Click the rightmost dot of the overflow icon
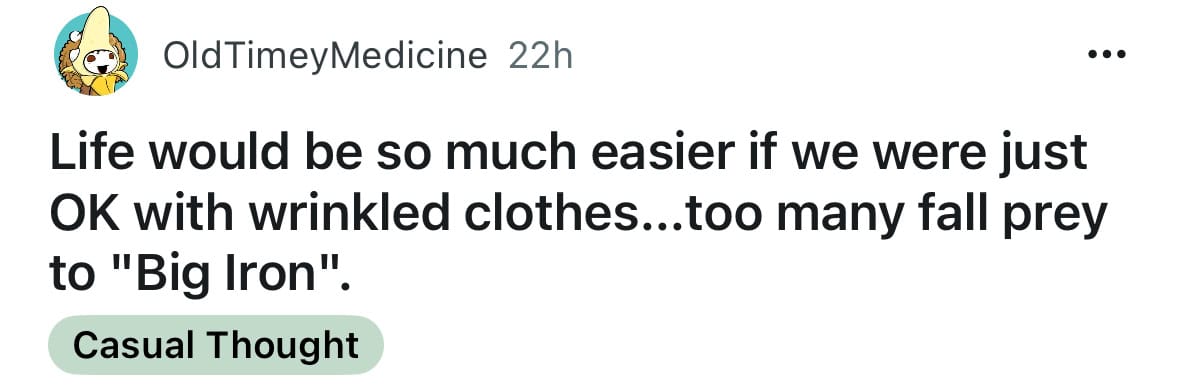 tap(1121, 54)
